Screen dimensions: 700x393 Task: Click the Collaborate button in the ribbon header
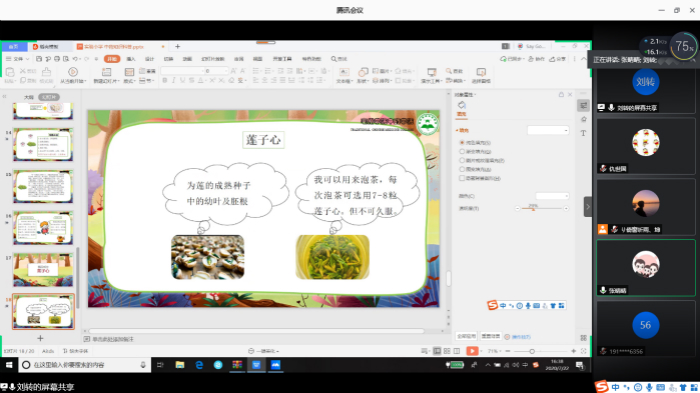[x=536, y=59]
